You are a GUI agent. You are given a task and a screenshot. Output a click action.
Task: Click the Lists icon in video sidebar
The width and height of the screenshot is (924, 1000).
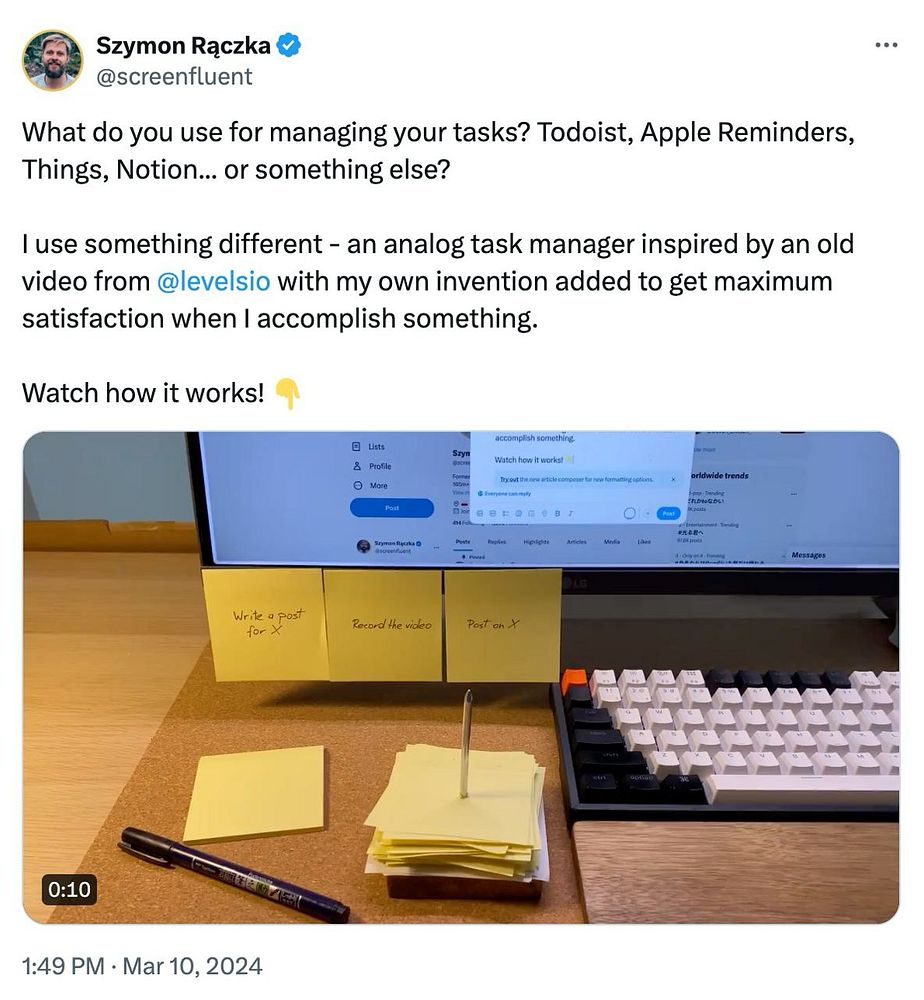[356, 446]
